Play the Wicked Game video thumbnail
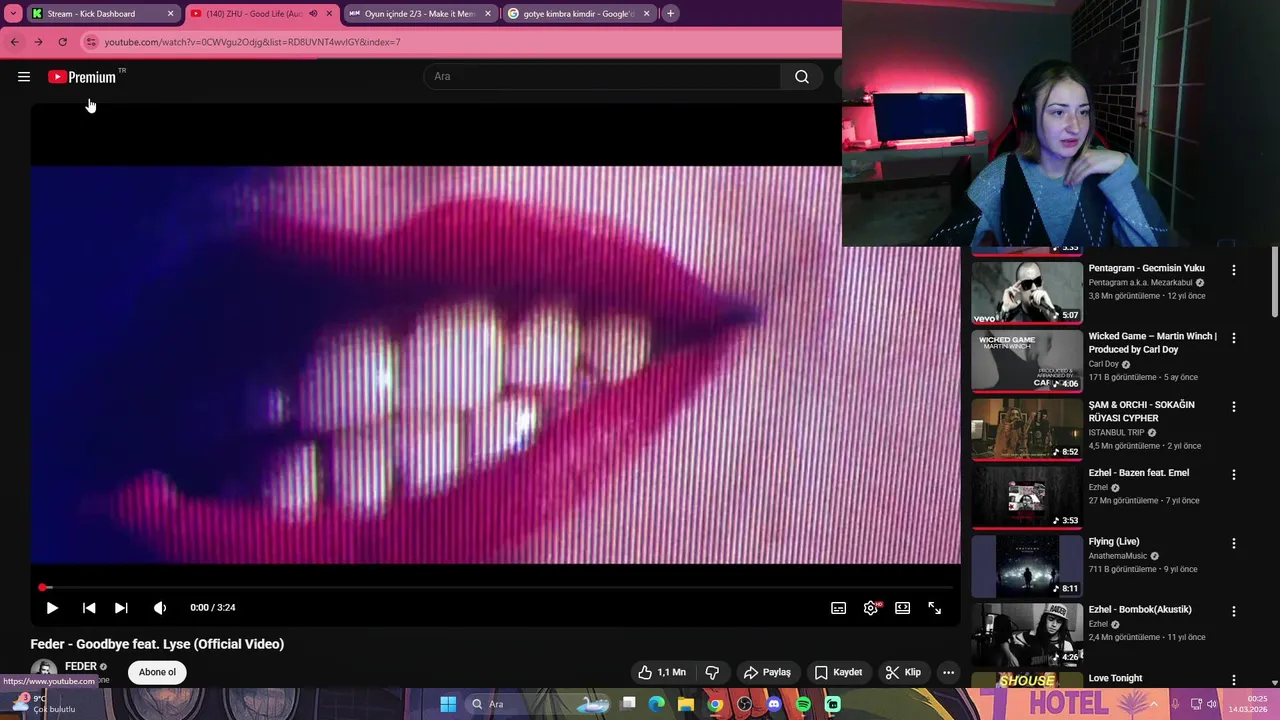Viewport: 1280px width, 720px height. 1027,360
